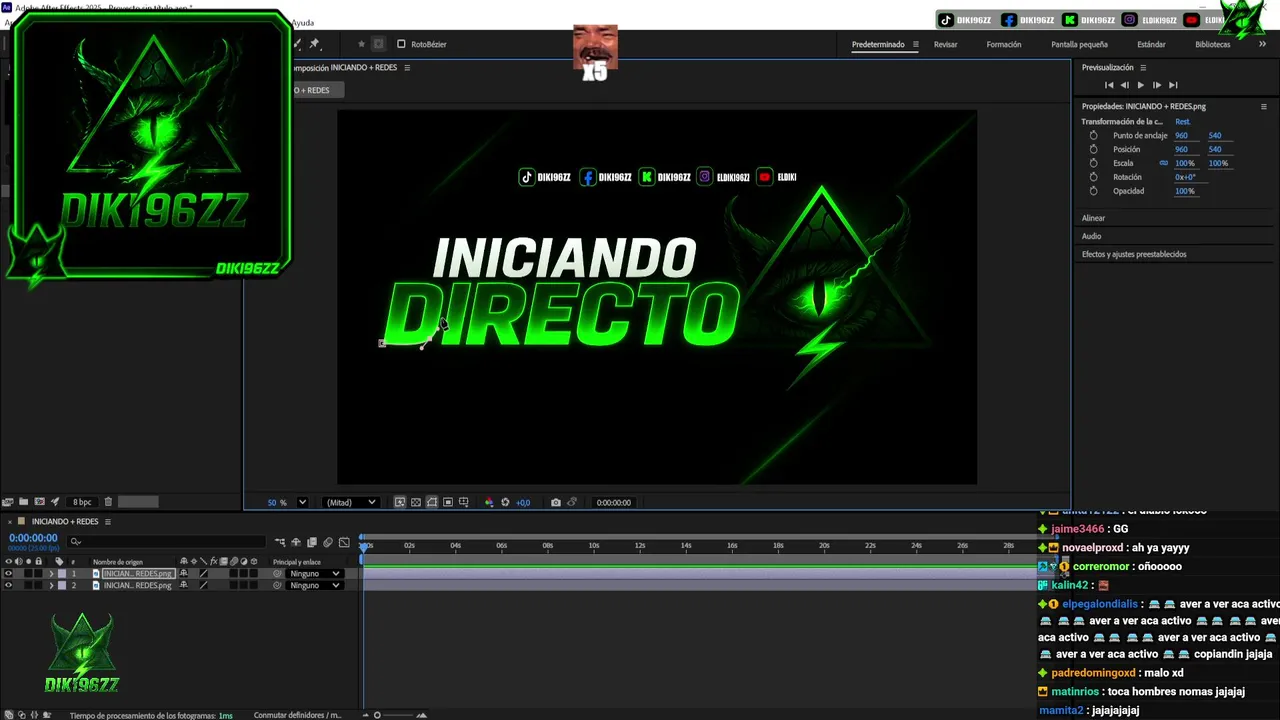Toggle stopwatch for Posición
The height and width of the screenshot is (720, 1280).
point(1093,149)
